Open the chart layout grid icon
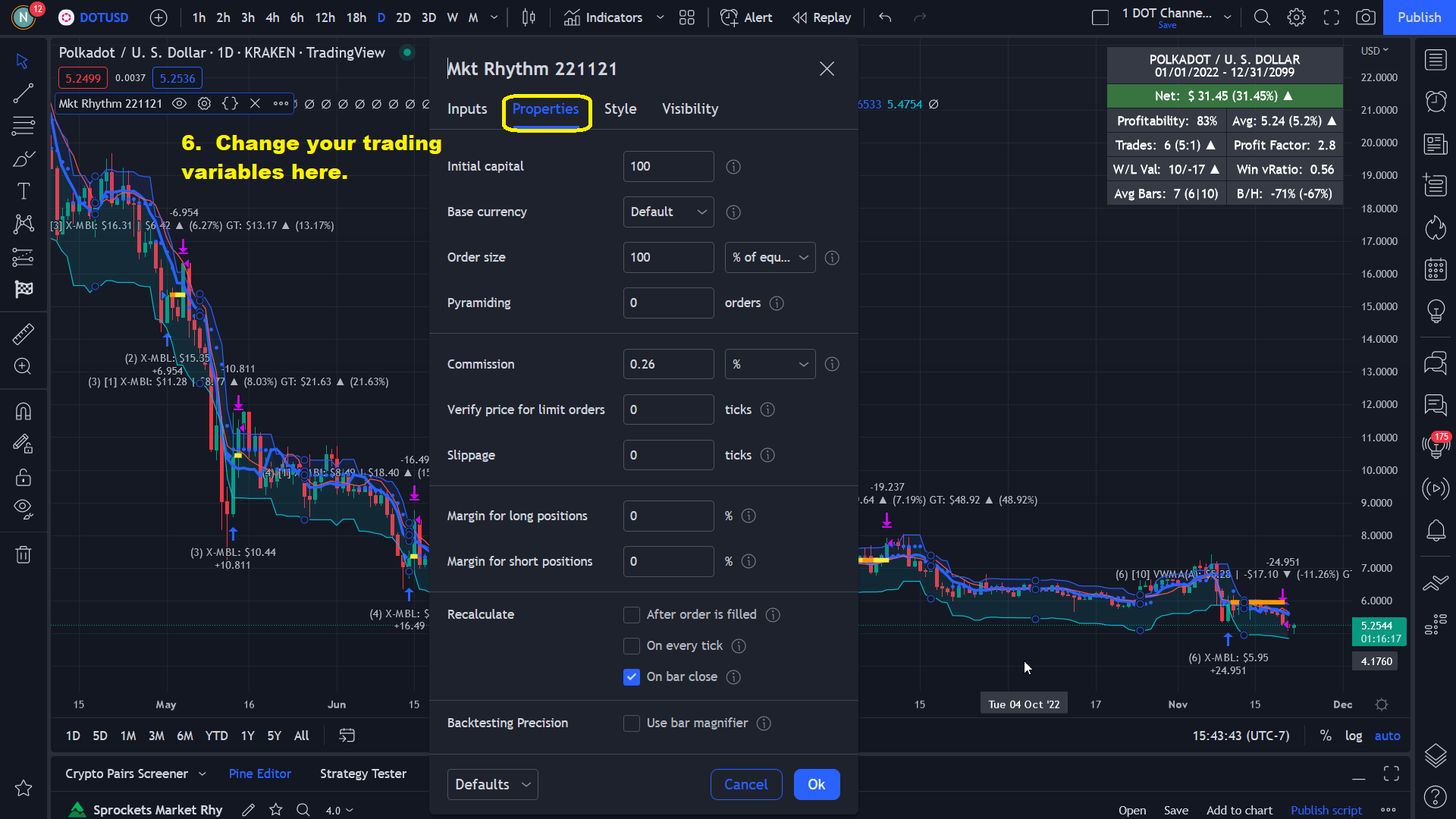The image size is (1456, 819). (687, 17)
